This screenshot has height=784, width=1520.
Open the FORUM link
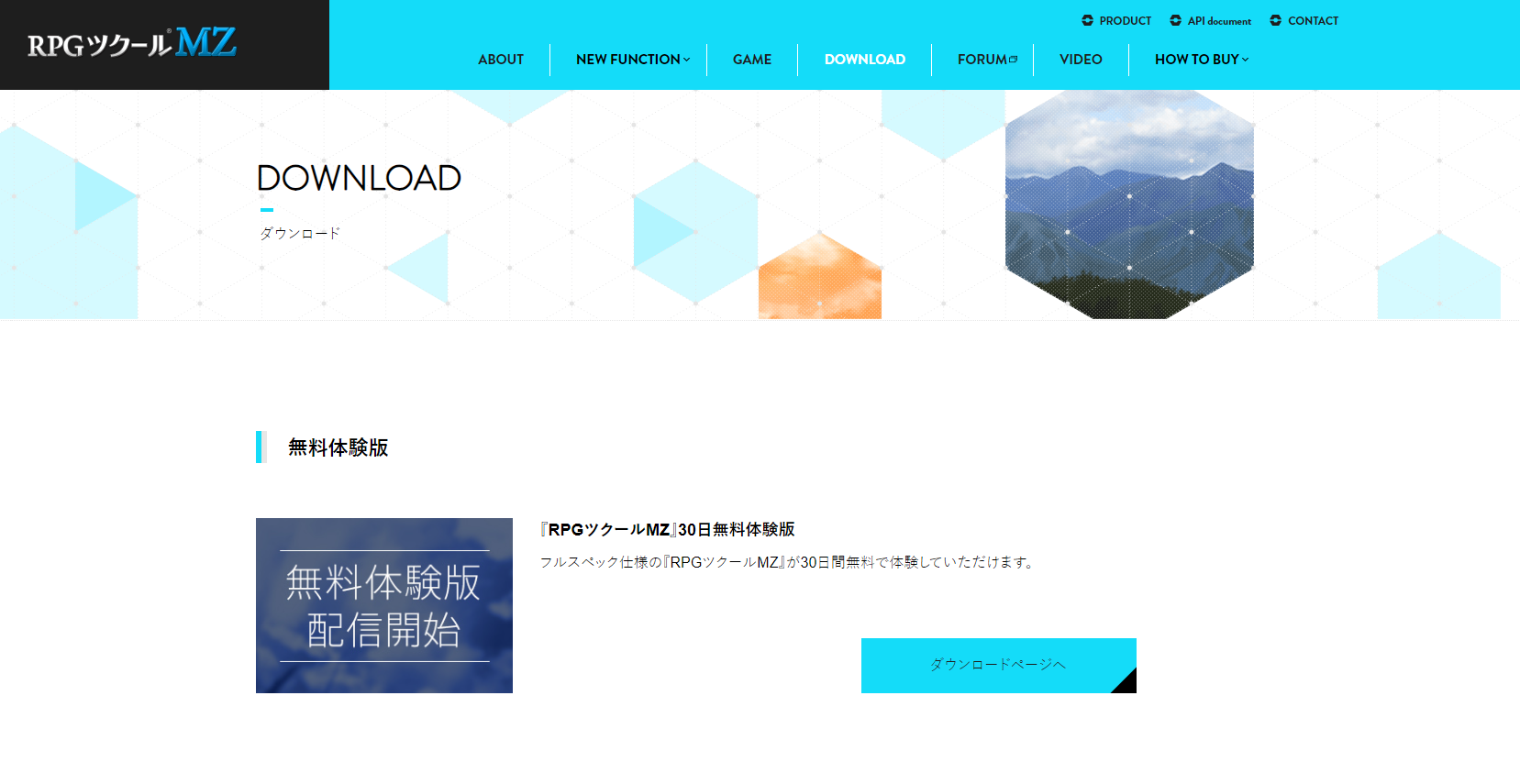point(982,60)
